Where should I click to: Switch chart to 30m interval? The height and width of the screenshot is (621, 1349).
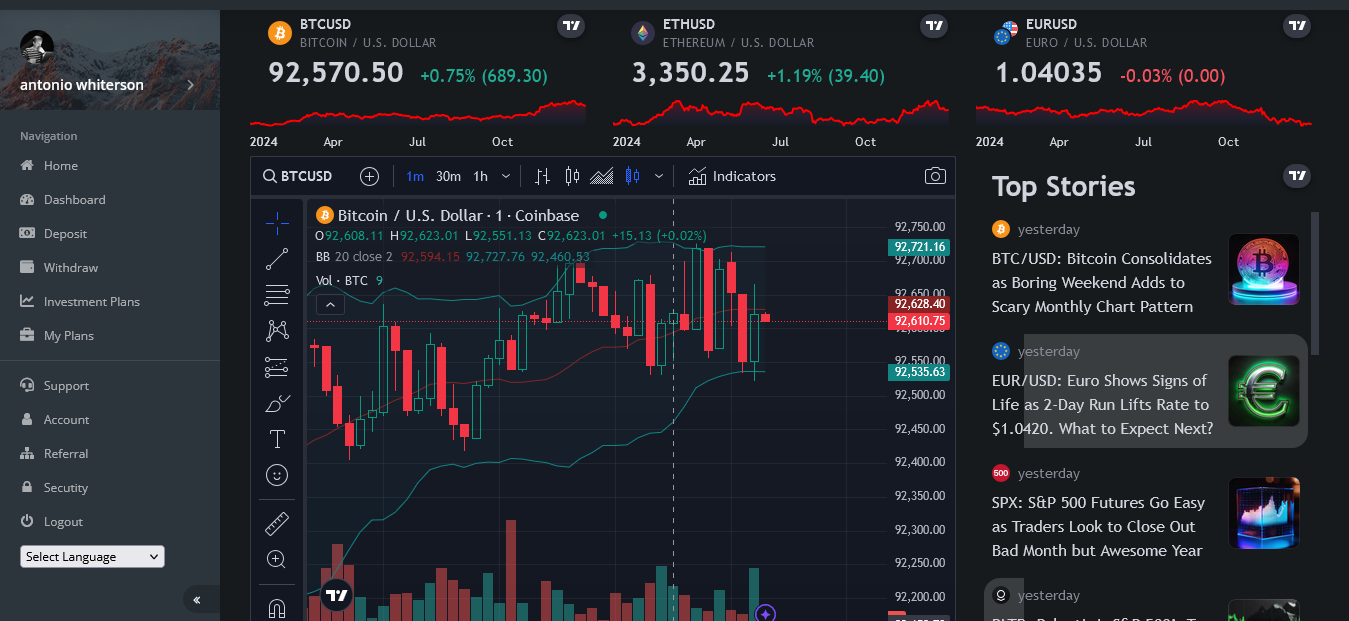[448, 176]
